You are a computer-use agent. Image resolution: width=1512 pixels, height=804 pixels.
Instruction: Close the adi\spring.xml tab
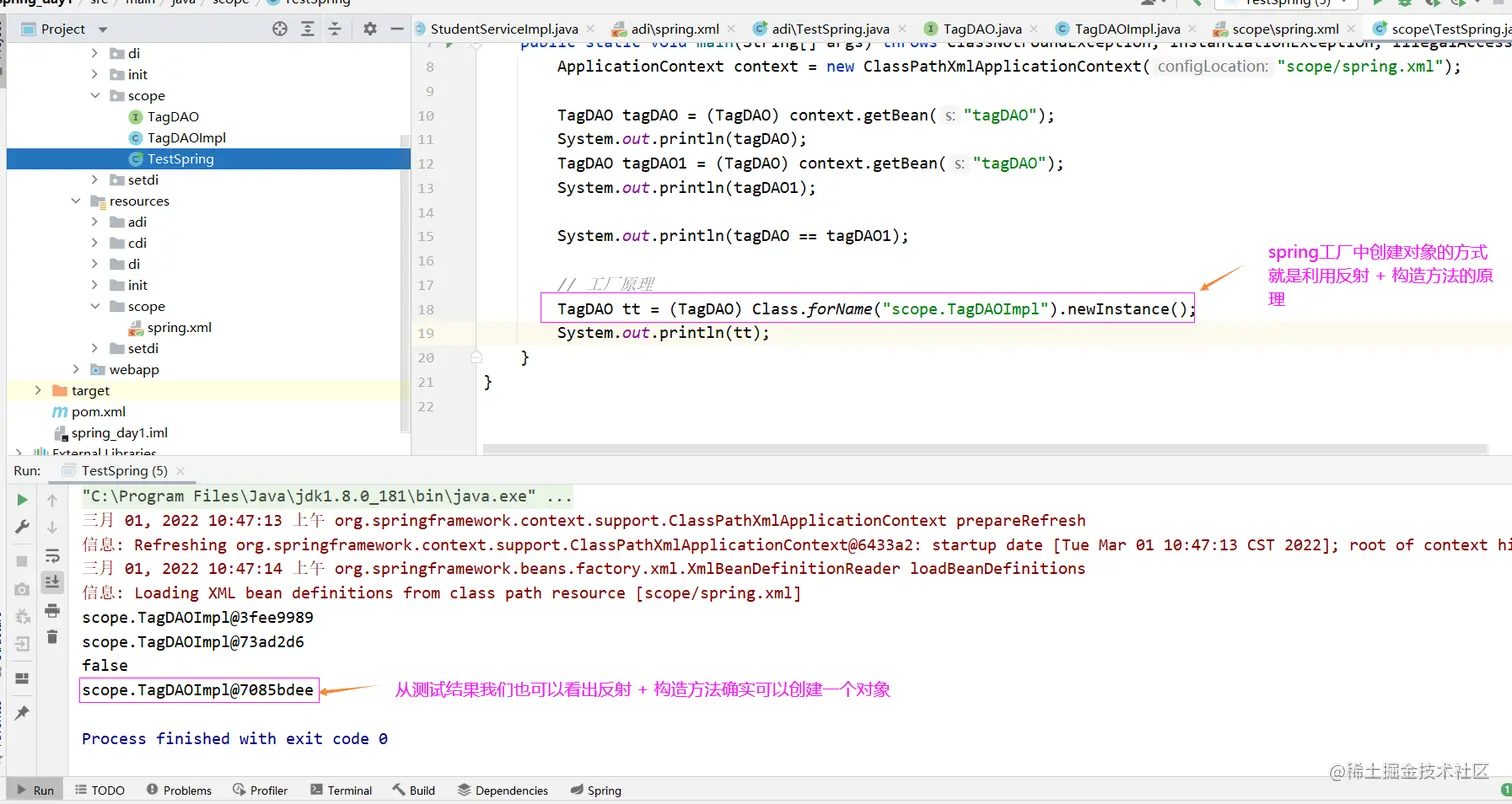coord(732,30)
